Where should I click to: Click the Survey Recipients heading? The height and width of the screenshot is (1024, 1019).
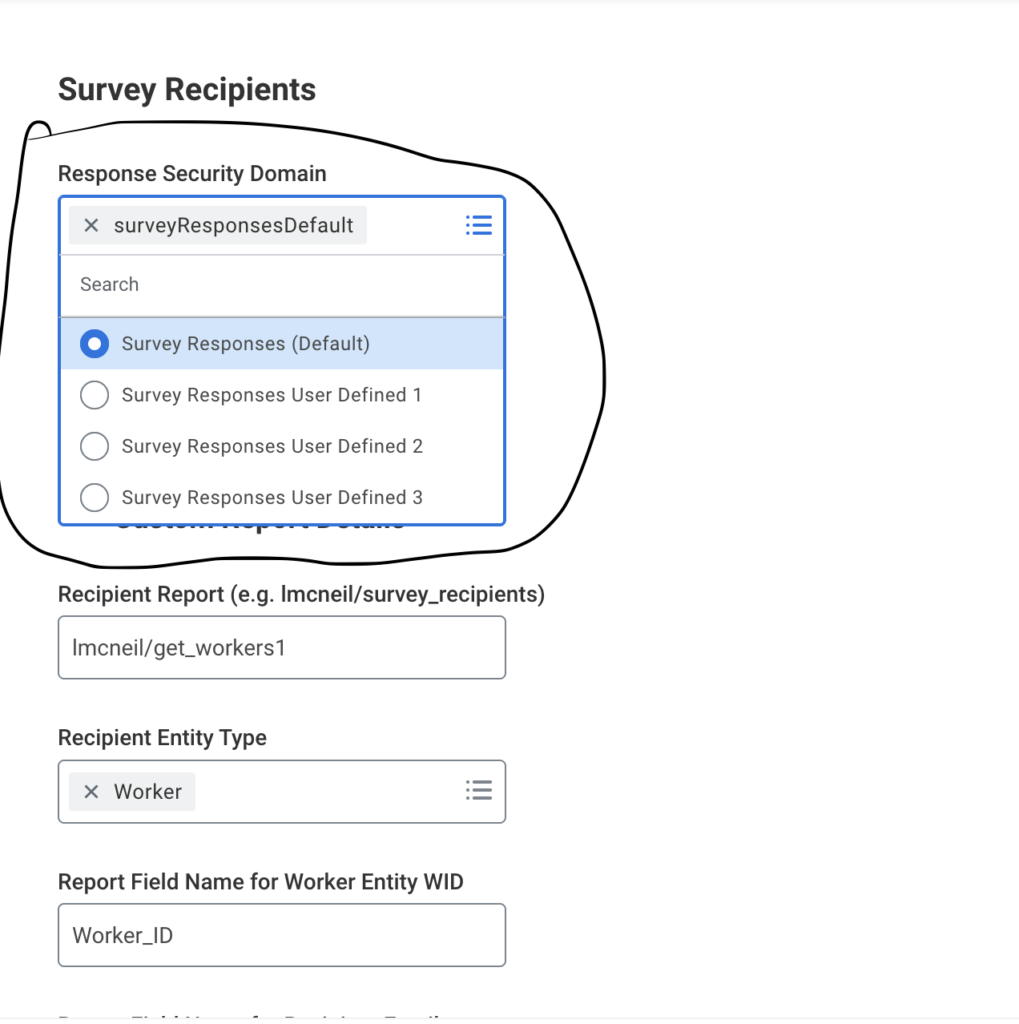pos(187,90)
